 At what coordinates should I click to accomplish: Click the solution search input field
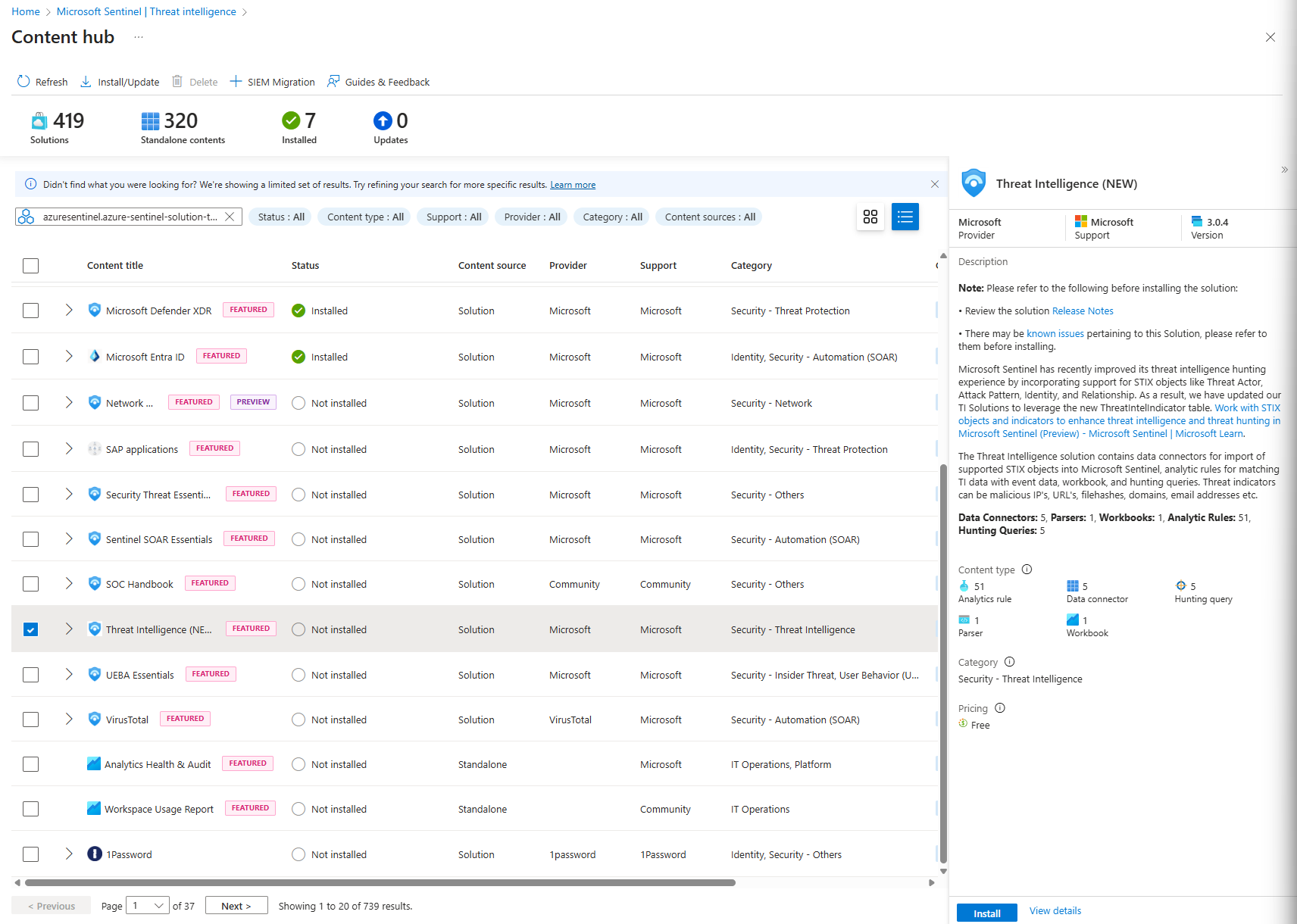point(130,217)
